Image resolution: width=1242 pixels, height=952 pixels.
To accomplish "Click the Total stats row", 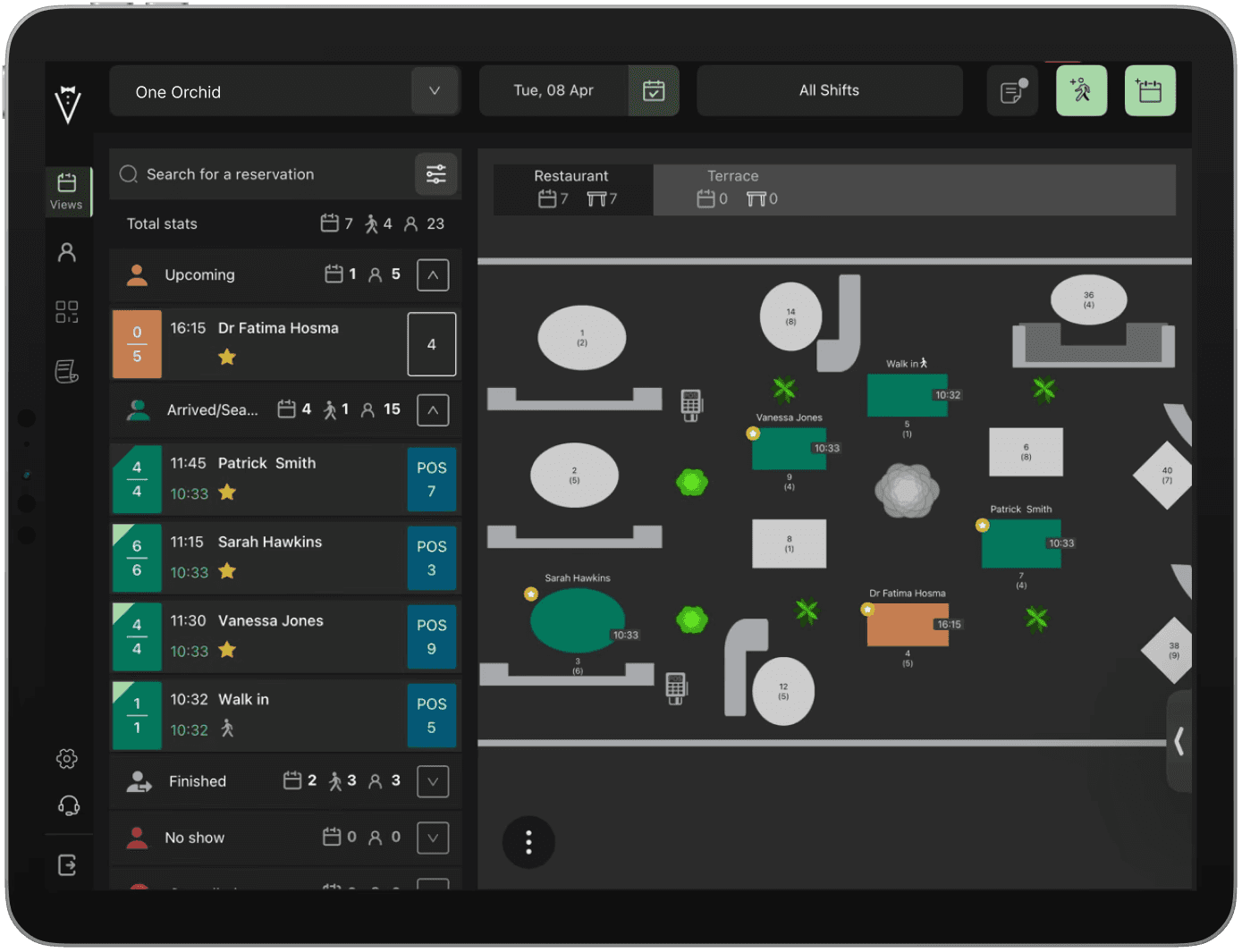I will [x=284, y=223].
